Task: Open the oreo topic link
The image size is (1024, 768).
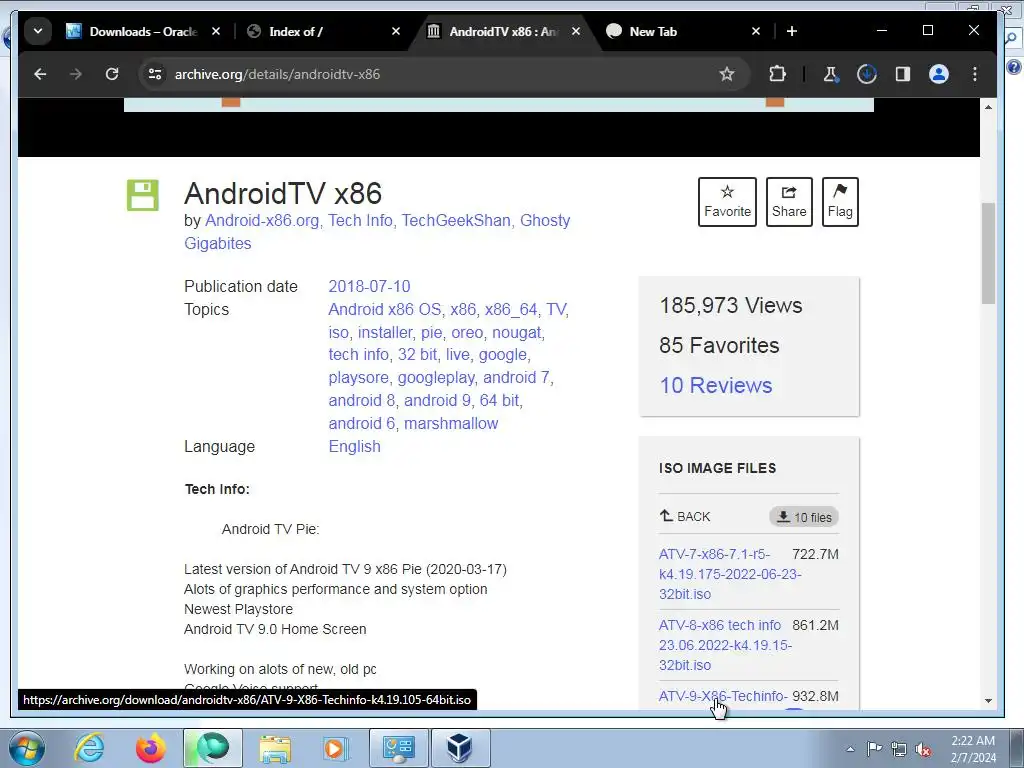Action: click(x=467, y=332)
